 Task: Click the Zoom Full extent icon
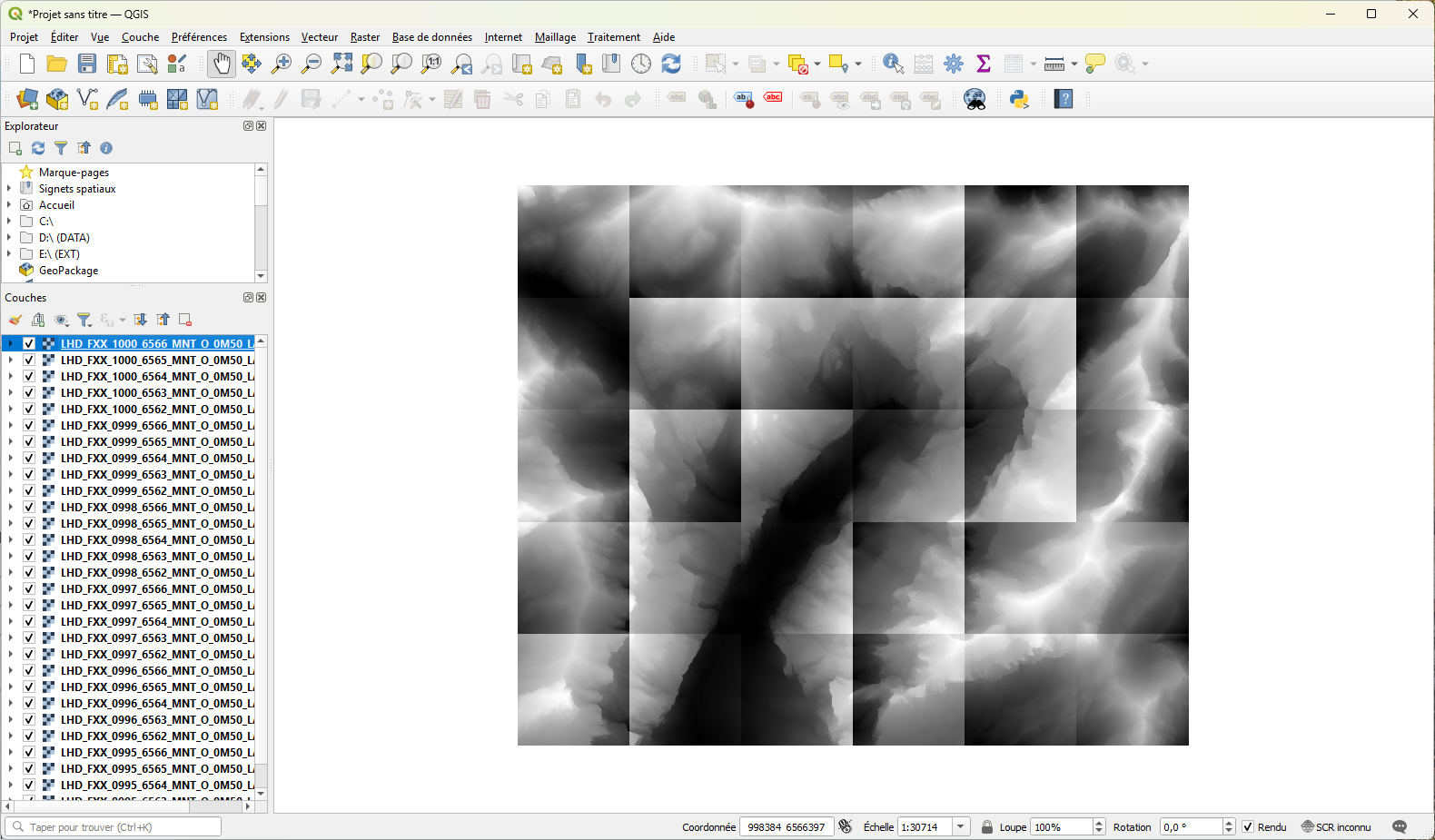[341, 64]
